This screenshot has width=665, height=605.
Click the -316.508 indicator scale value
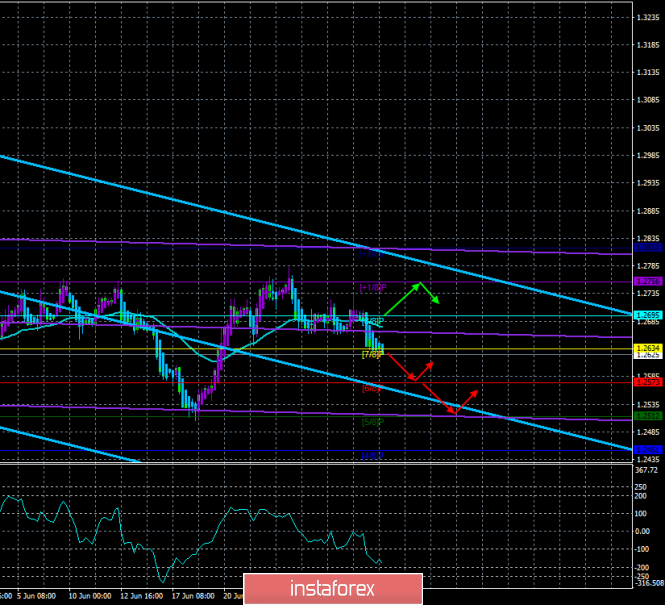click(x=649, y=584)
